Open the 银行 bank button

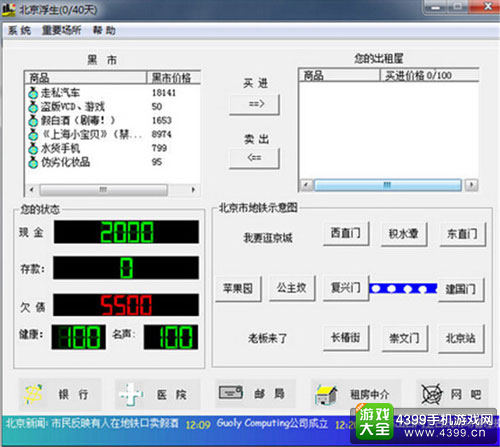(x=60, y=394)
